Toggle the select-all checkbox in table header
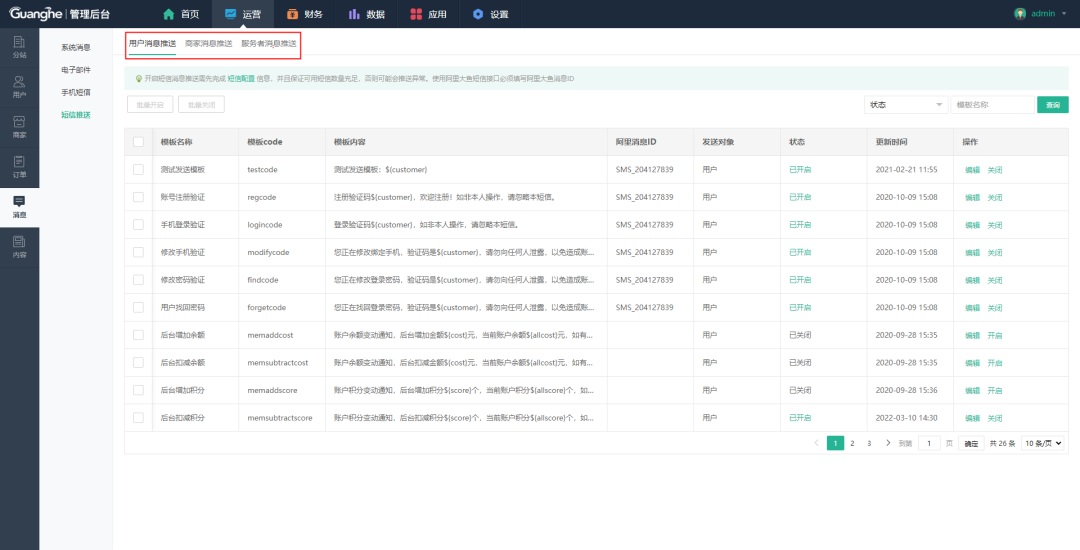The width and height of the screenshot is (1080, 550). tap(138, 142)
